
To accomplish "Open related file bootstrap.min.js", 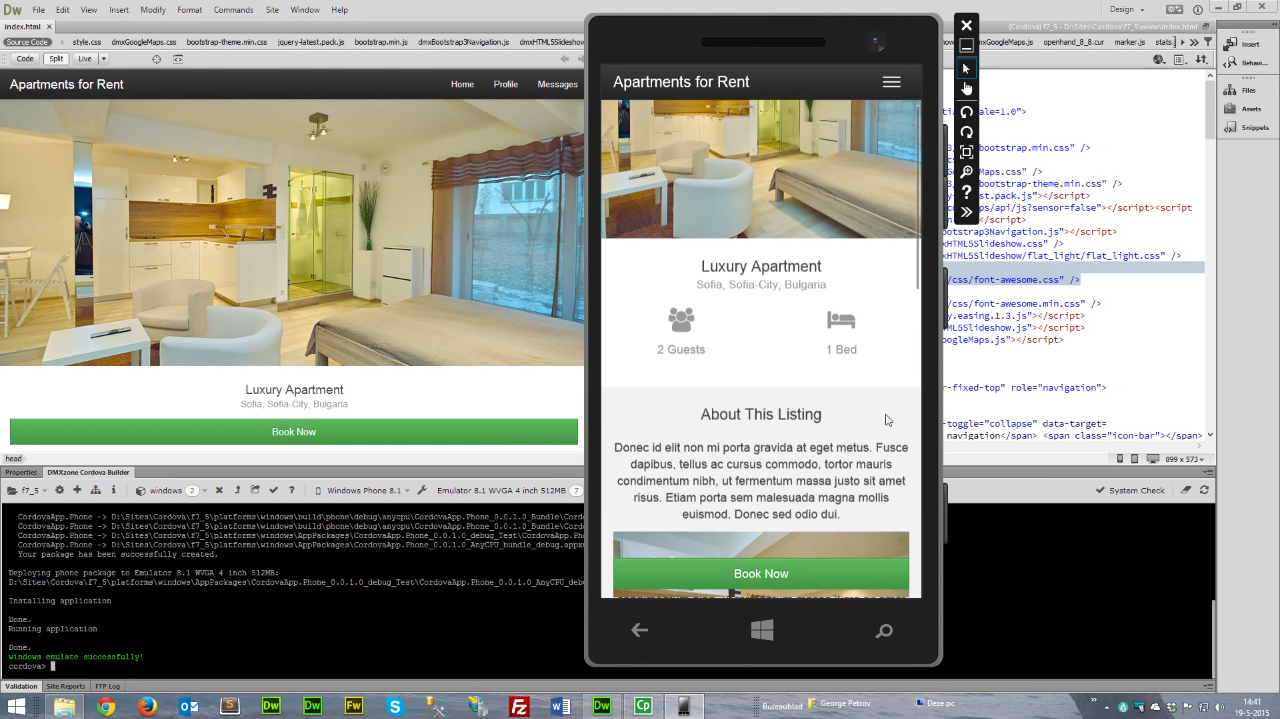I will tap(381, 42).
